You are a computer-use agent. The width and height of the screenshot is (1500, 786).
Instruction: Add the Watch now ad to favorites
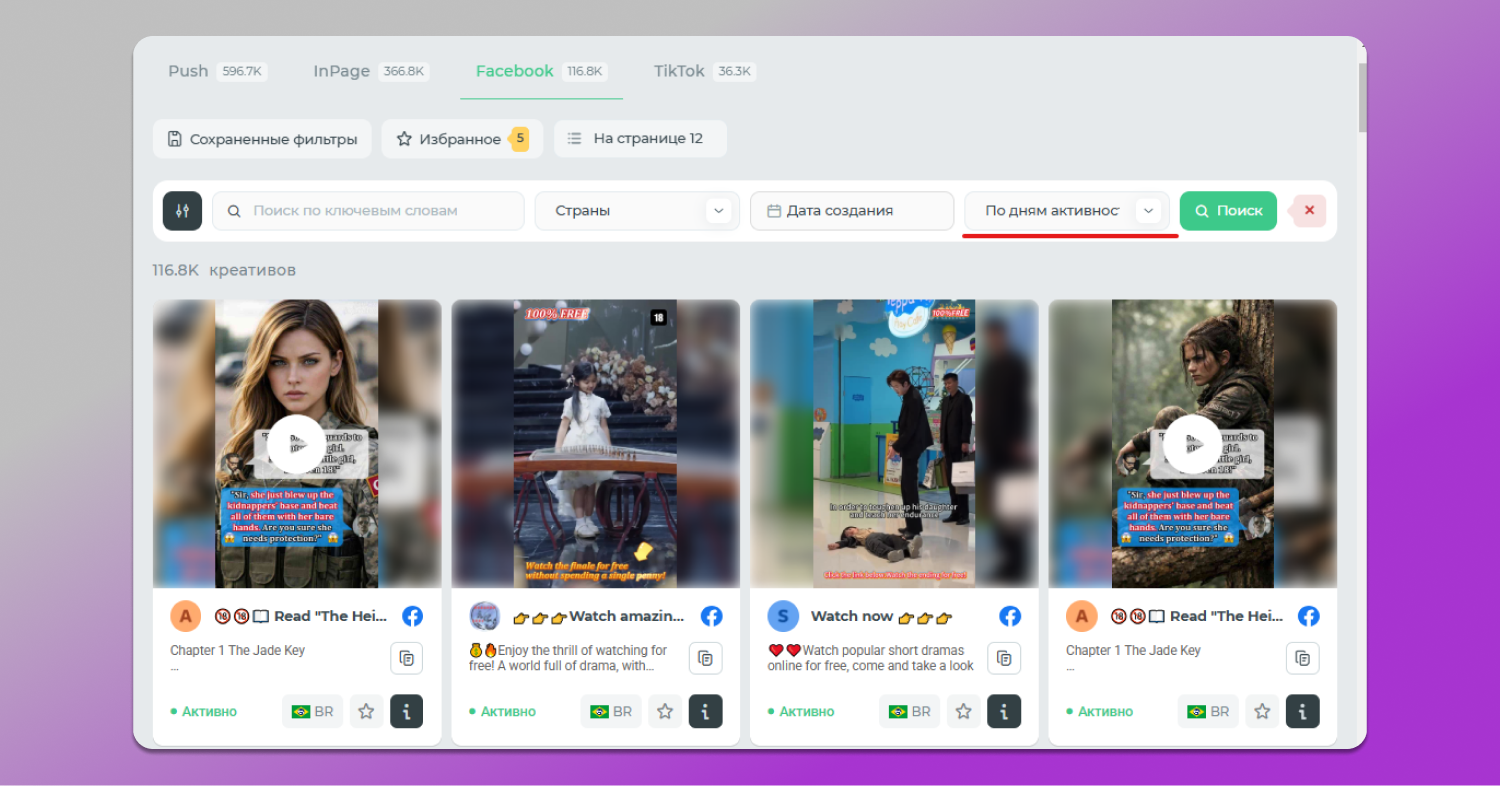click(x=963, y=711)
